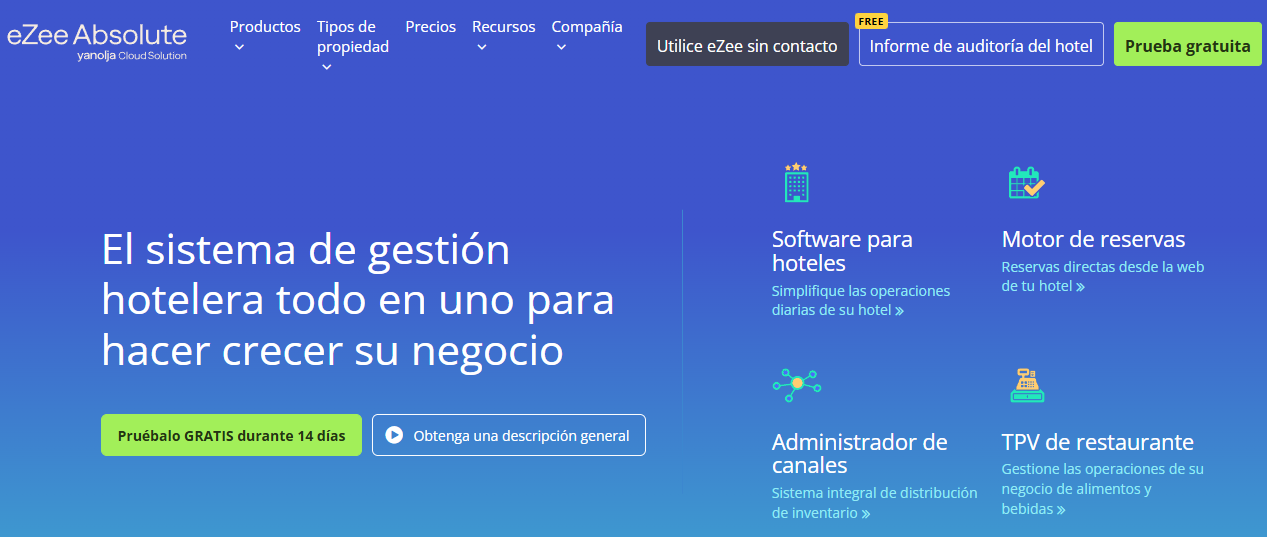
Task: Open the Software para hoteles heading
Action: click(842, 251)
